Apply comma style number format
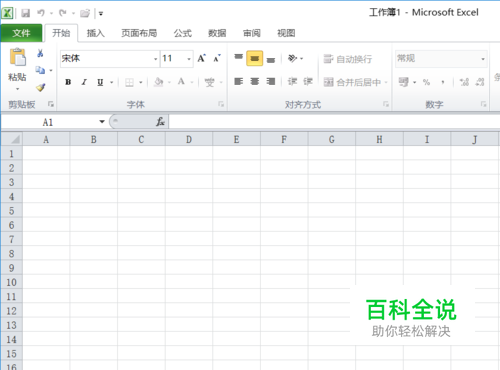Viewport: 500px width, 370px height. 443,82
